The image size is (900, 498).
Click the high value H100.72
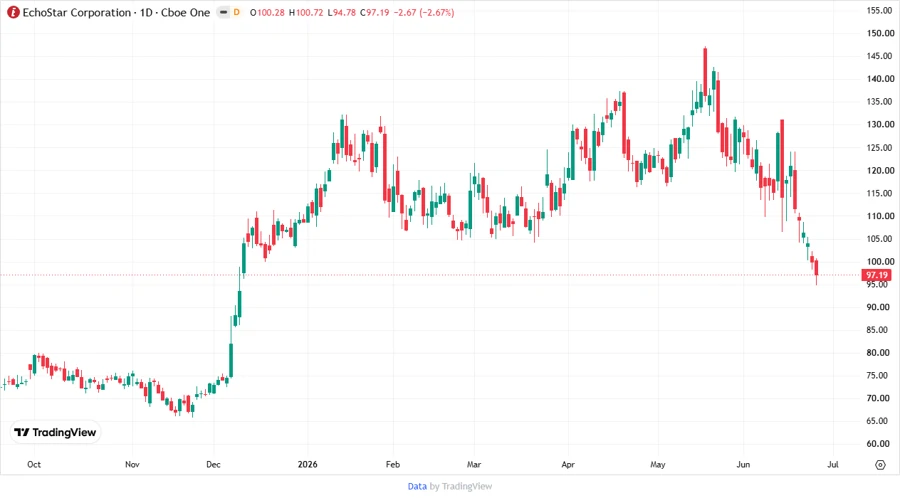[x=306, y=13]
